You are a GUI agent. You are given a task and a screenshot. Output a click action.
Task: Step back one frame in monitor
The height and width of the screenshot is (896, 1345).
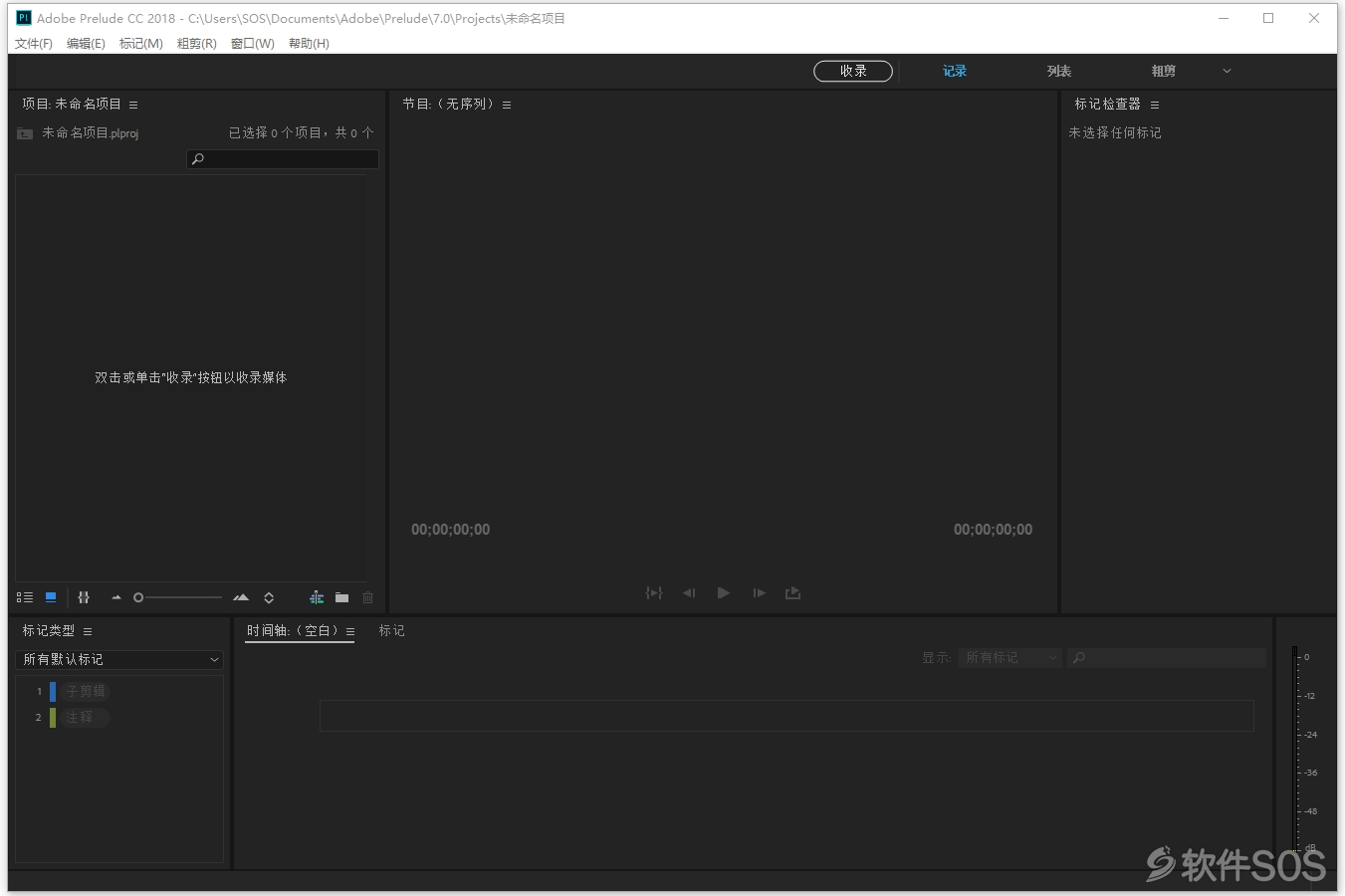(689, 592)
